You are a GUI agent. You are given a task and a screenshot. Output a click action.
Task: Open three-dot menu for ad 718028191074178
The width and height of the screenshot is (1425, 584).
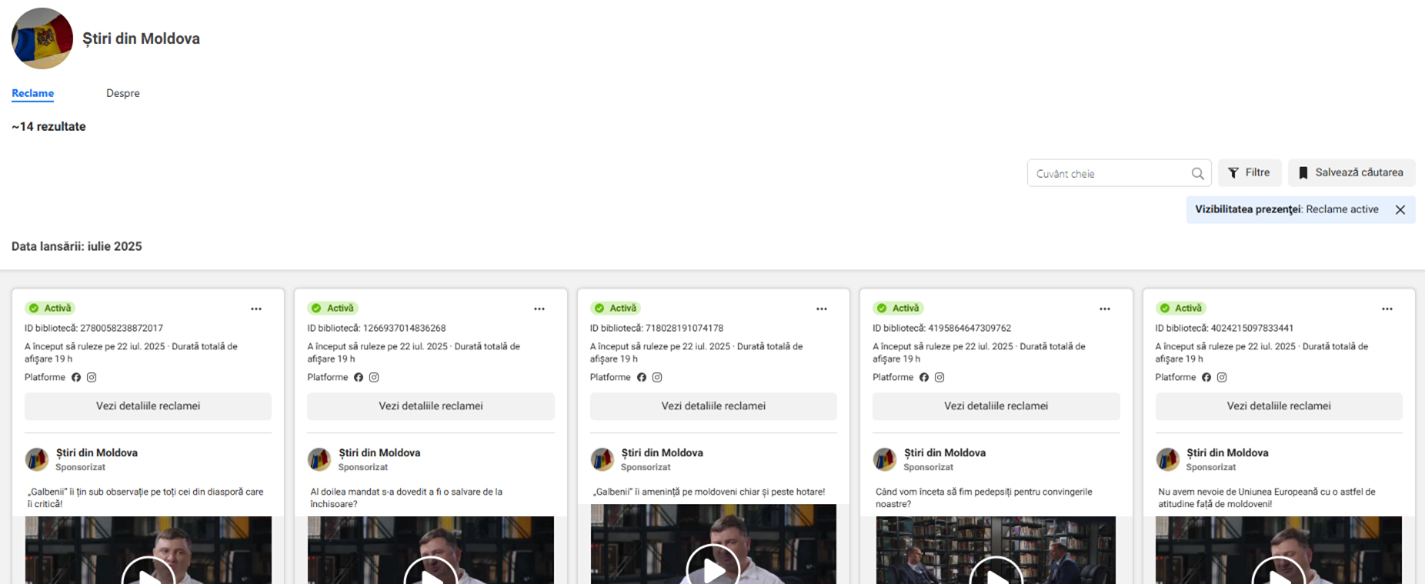tap(822, 309)
